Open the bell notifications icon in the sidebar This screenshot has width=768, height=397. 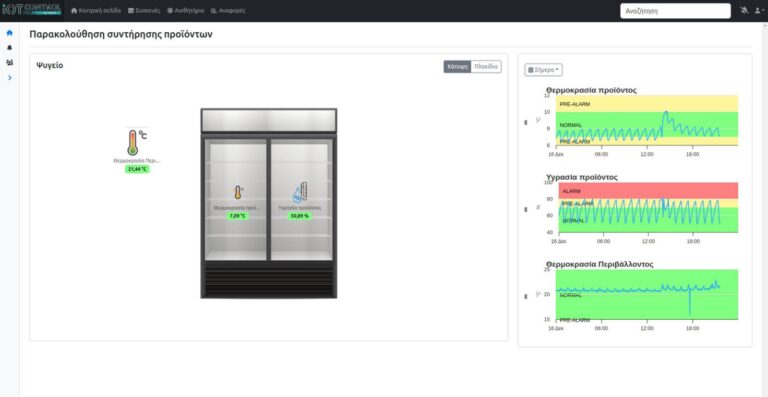pyautogui.click(x=9, y=48)
